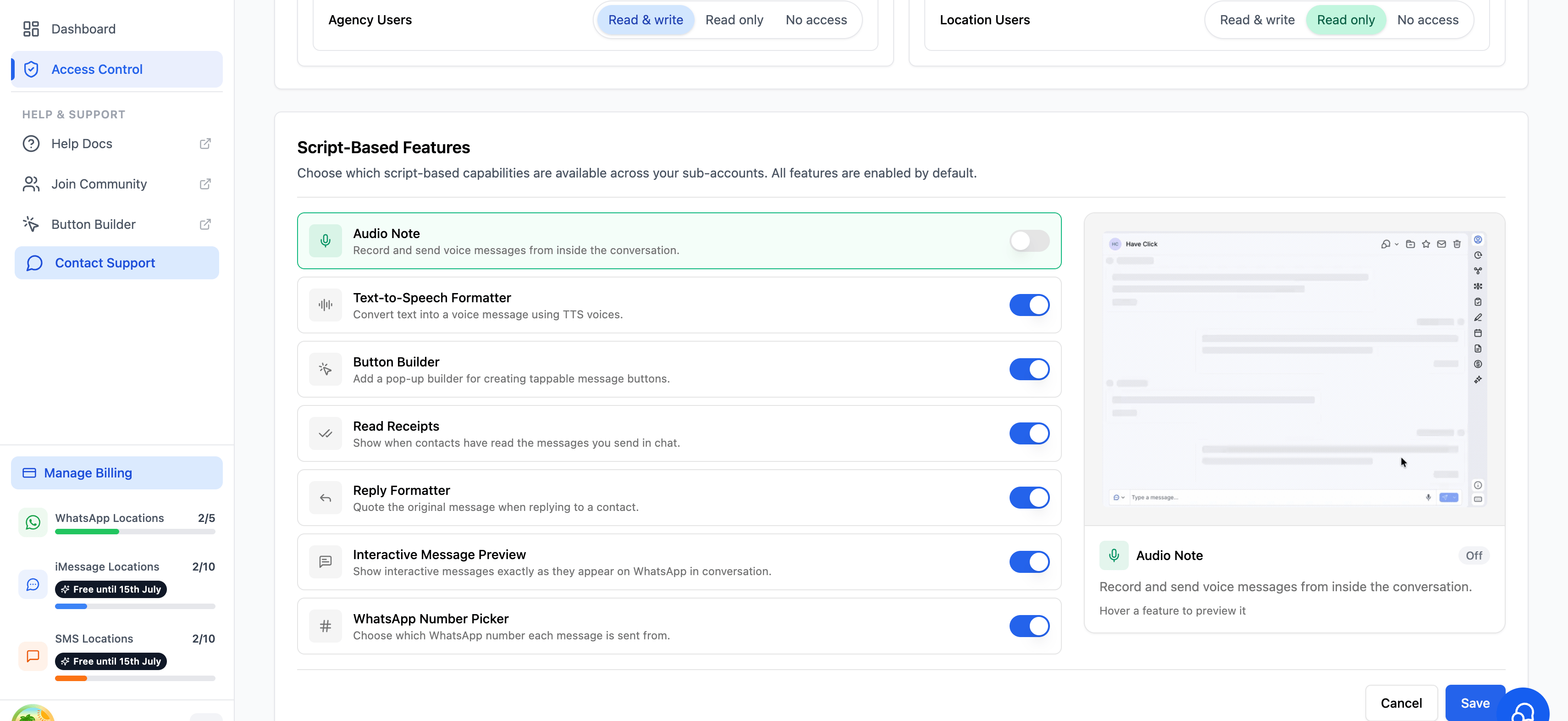1568x721 pixels.
Task: Click iMessage Free until 15th July badge
Action: pyautogui.click(x=111, y=589)
